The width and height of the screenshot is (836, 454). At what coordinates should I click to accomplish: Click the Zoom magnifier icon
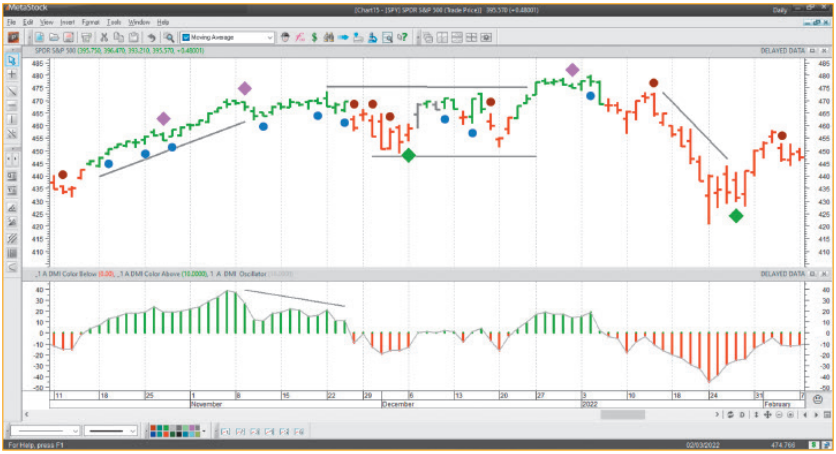click(169, 37)
